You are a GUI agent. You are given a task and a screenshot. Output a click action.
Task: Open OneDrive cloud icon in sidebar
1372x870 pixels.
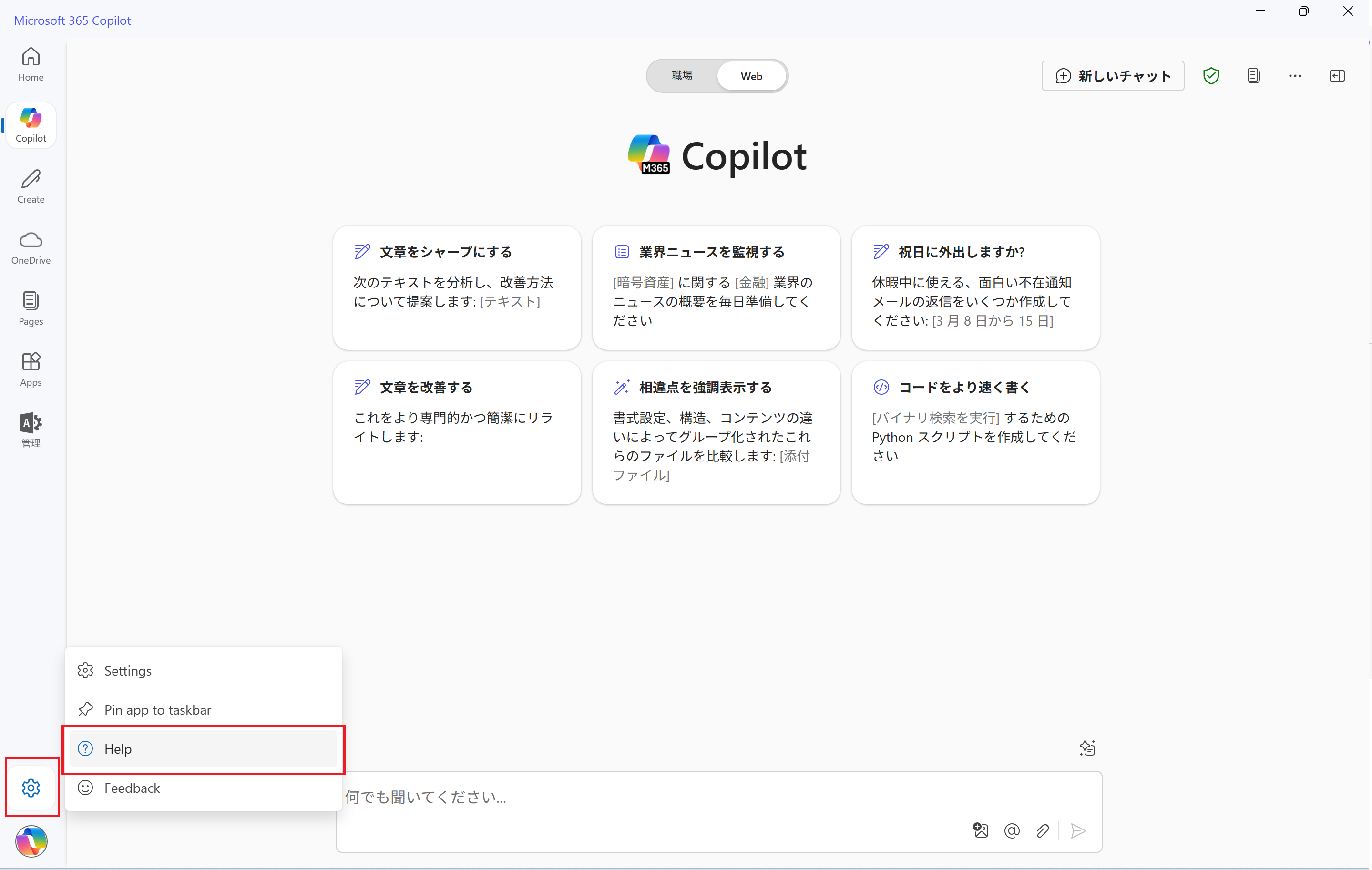[x=31, y=247]
